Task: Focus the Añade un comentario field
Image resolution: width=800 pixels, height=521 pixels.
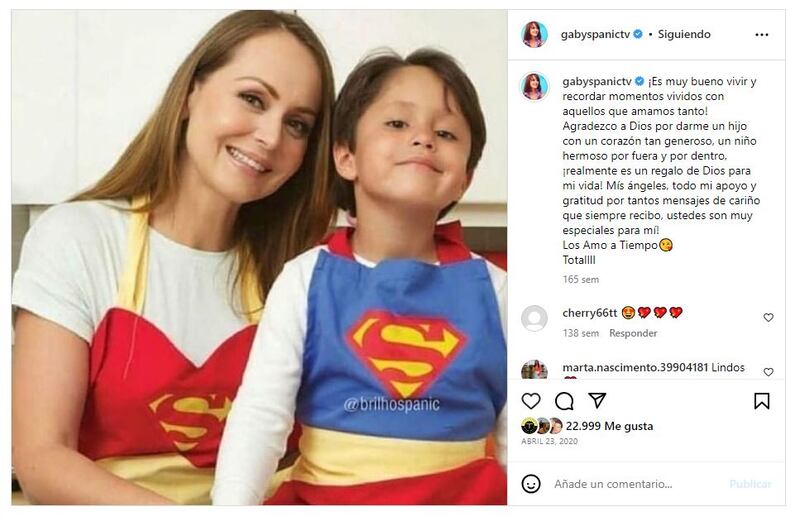Action: pyautogui.click(x=635, y=484)
